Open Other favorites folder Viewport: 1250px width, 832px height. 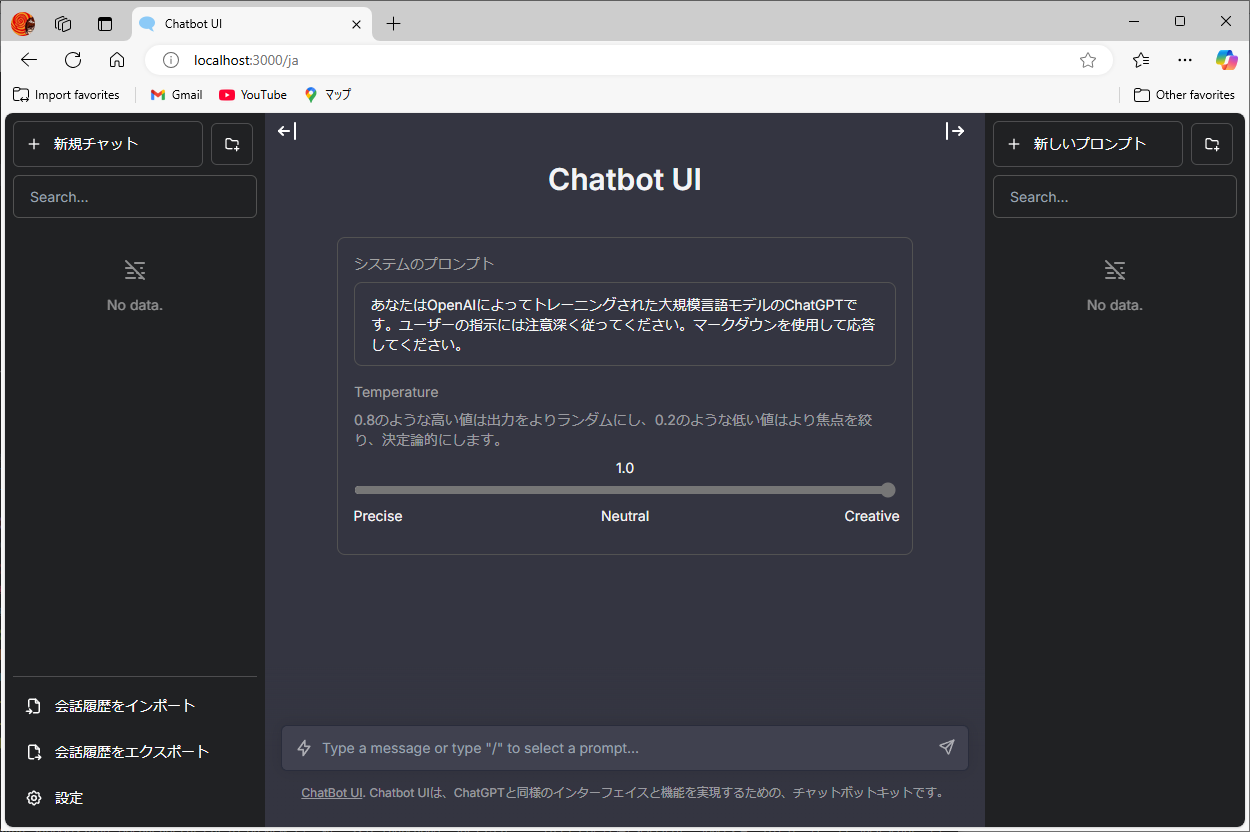pos(1184,95)
